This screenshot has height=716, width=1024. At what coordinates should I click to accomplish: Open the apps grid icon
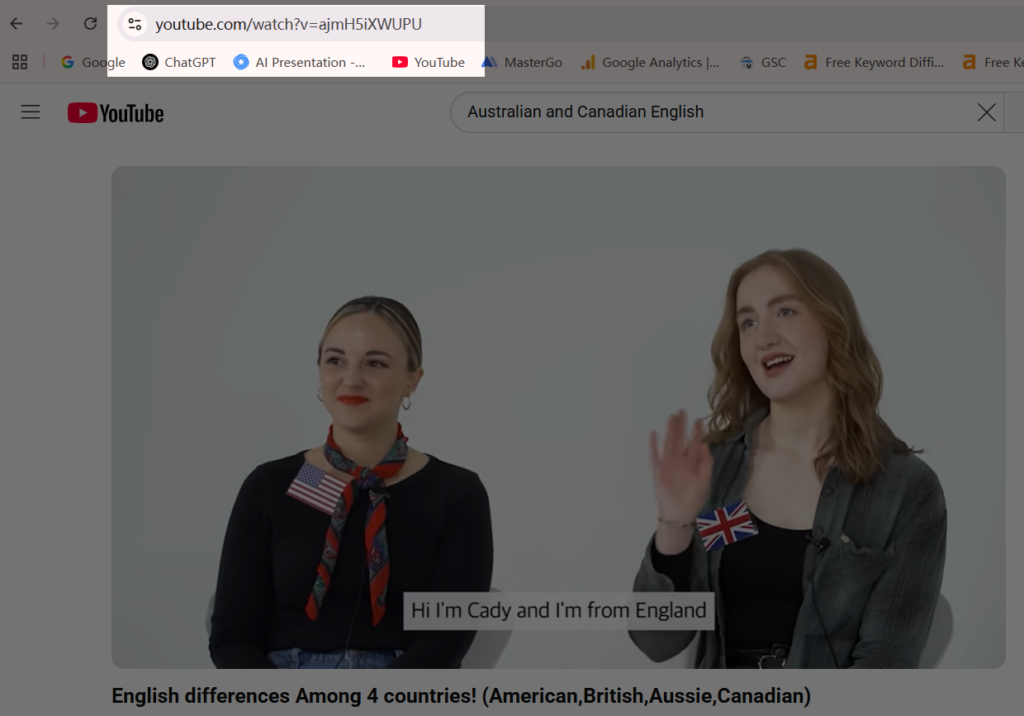point(19,62)
